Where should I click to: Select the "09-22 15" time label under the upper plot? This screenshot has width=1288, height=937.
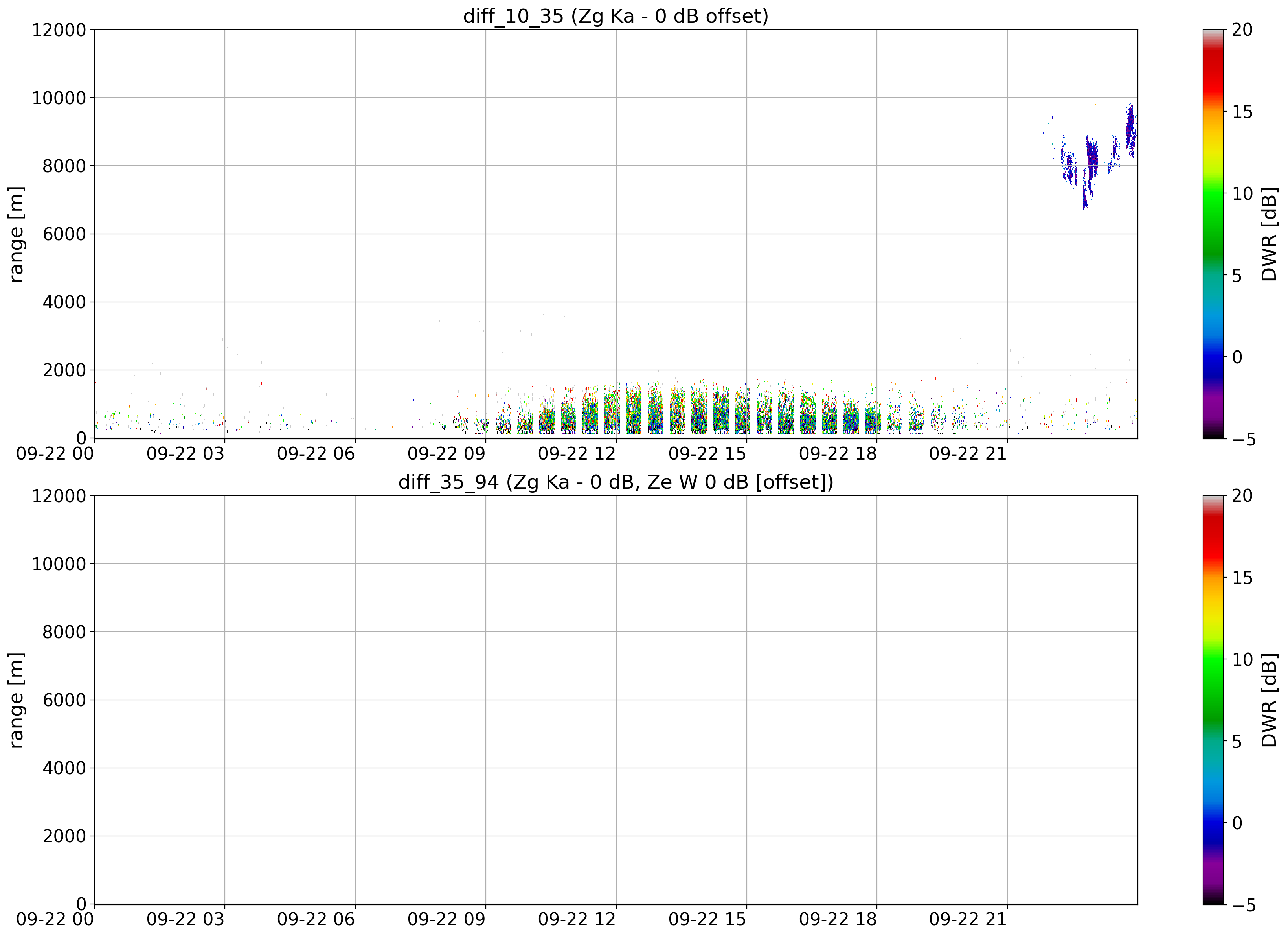(707, 453)
